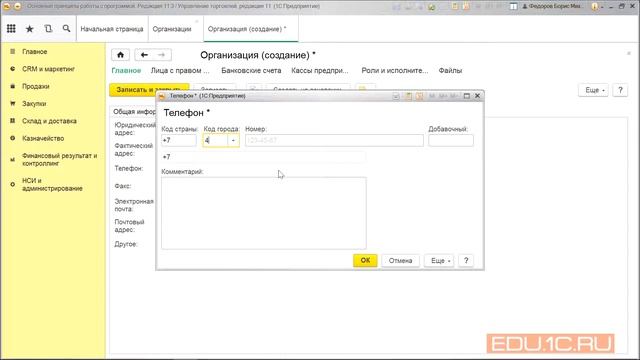Click Электронная почта label
Image resolution: width=640 pixels, height=360 pixels.
(134, 205)
